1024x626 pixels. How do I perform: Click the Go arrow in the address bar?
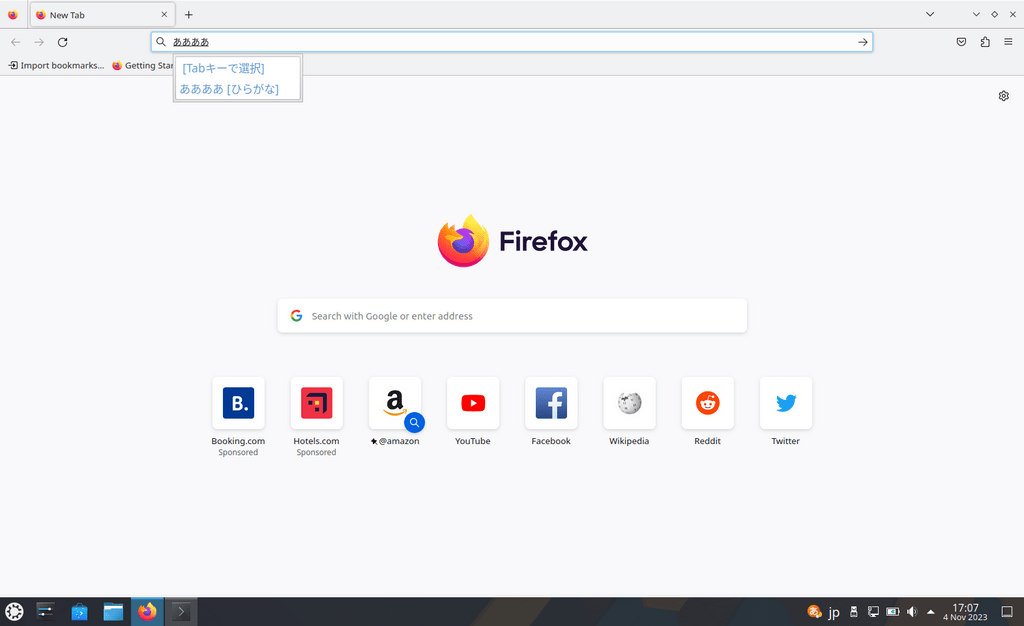[x=863, y=42]
